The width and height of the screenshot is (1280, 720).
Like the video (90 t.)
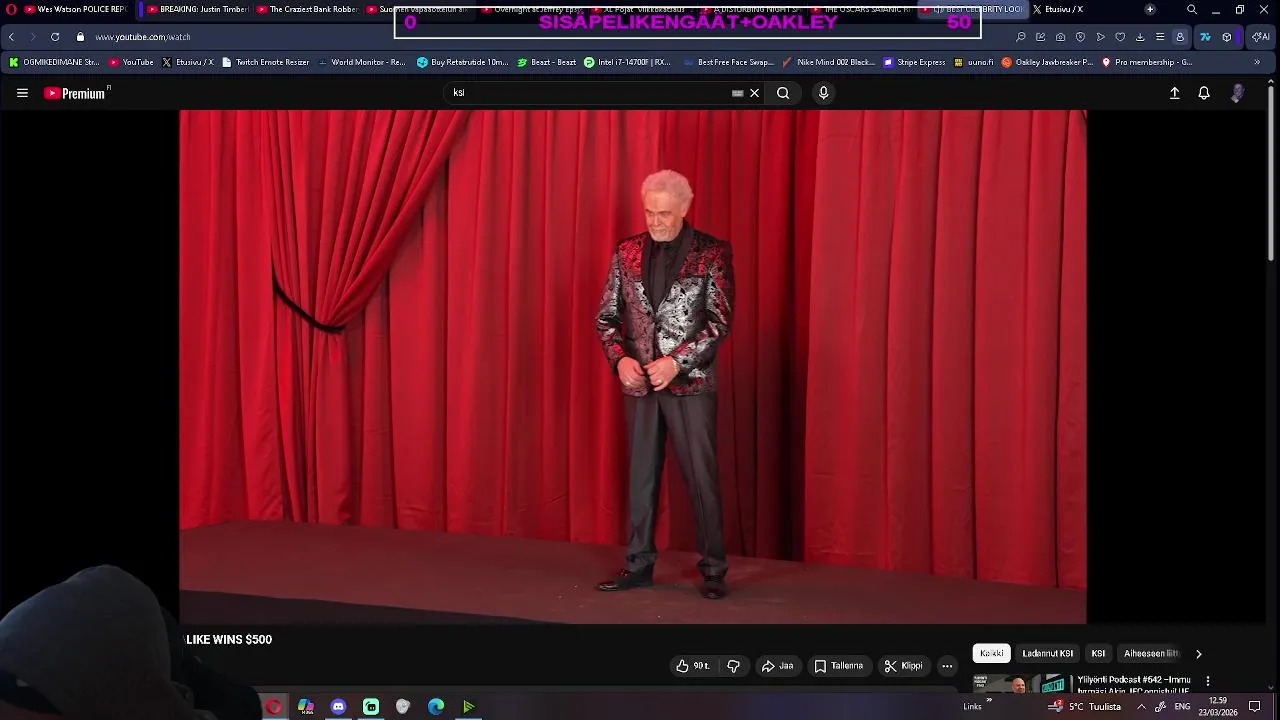tap(692, 666)
